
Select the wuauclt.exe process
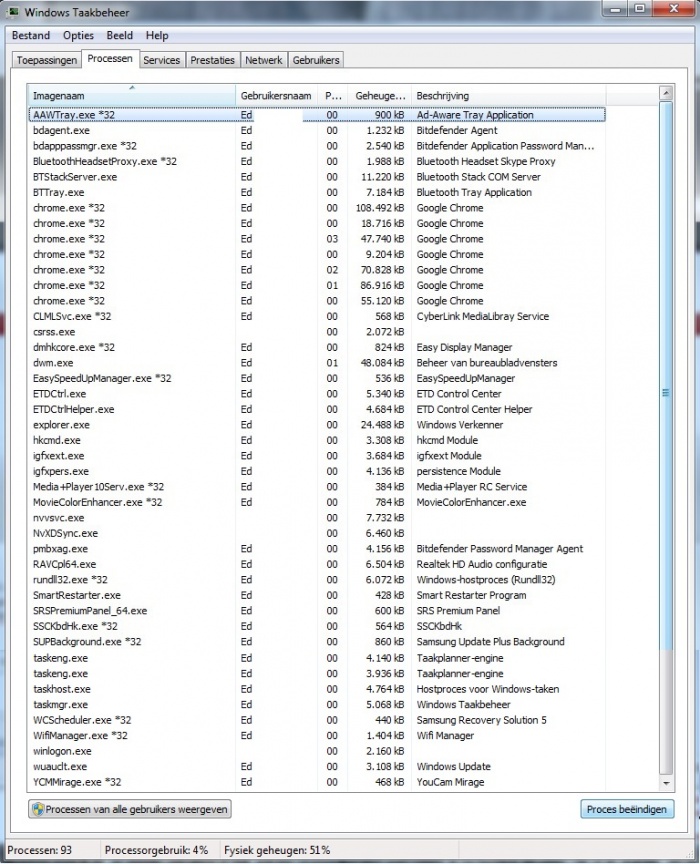click(x=316, y=766)
